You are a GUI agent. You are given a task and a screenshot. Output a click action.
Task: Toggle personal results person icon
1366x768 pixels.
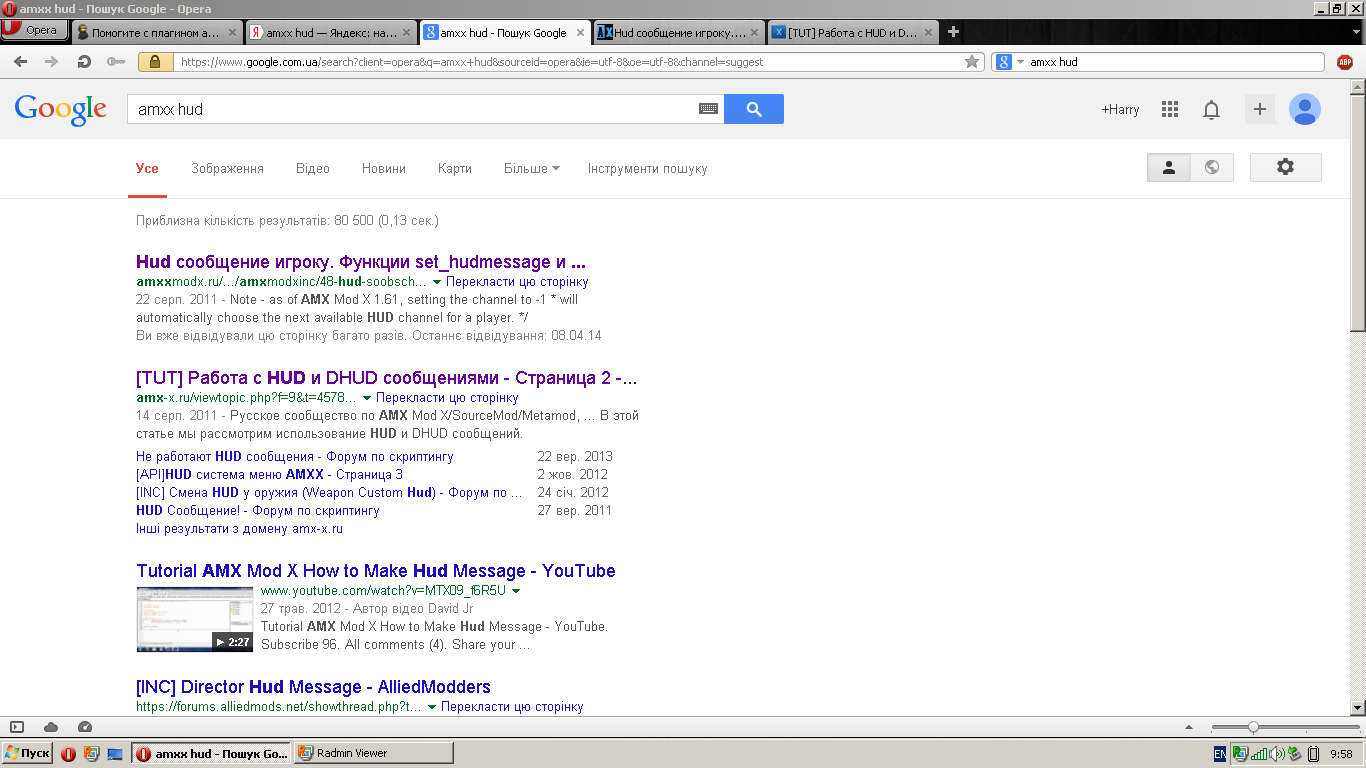(x=1168, y=167)
